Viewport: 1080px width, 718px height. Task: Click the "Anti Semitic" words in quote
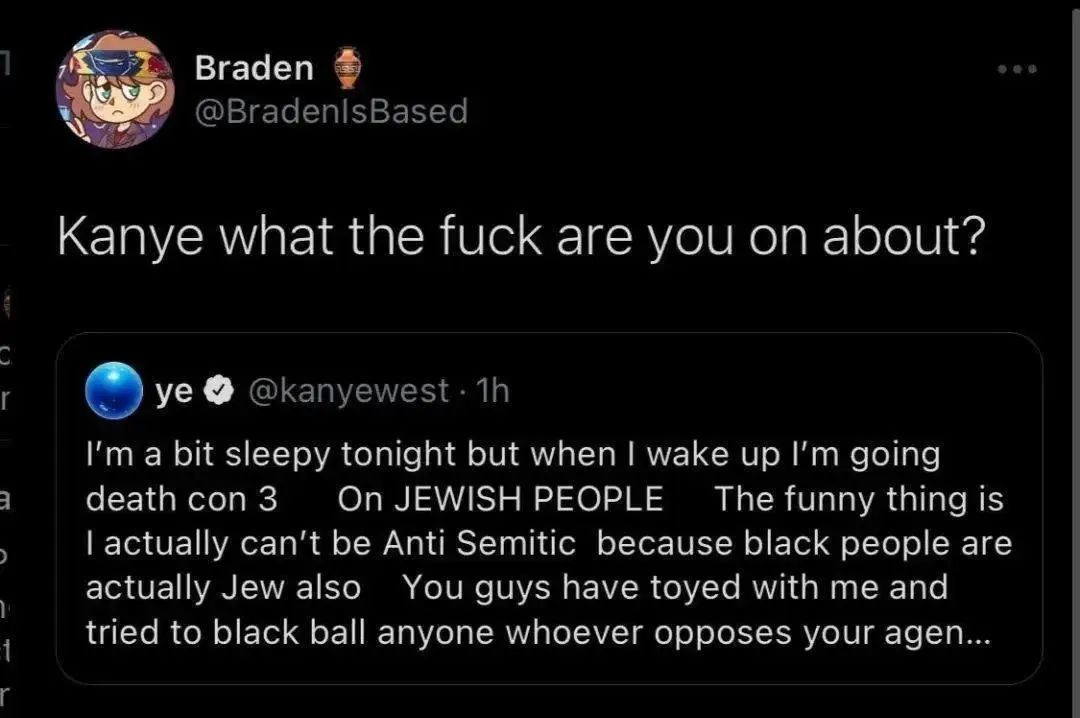point(479,543)
